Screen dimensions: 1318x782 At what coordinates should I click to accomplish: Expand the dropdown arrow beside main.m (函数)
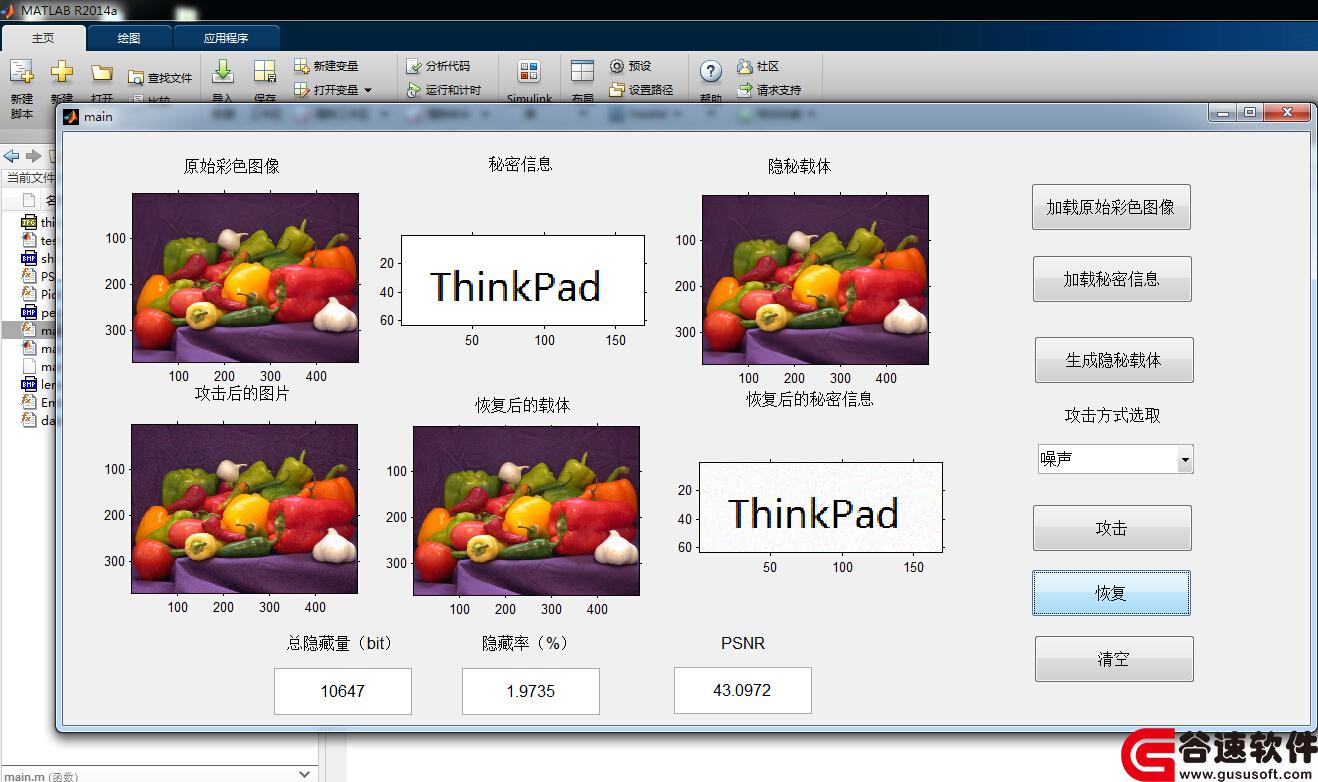(305, 774)
